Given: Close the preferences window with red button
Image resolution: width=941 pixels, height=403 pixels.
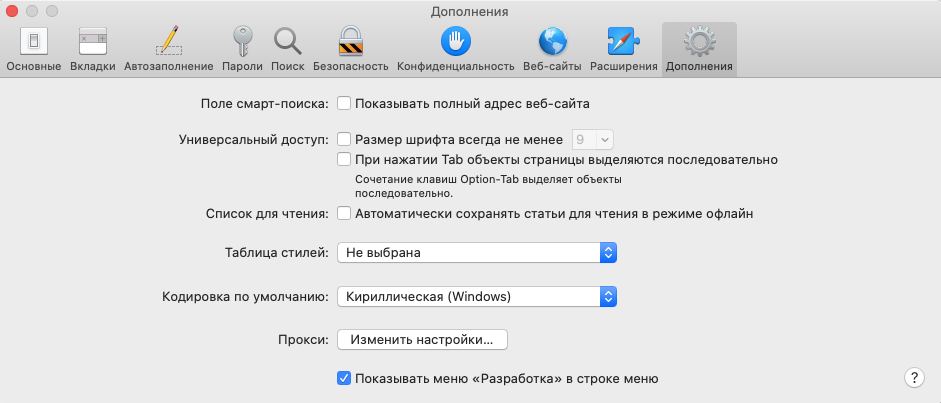Looking at the screenshot, I should point(11,11).
